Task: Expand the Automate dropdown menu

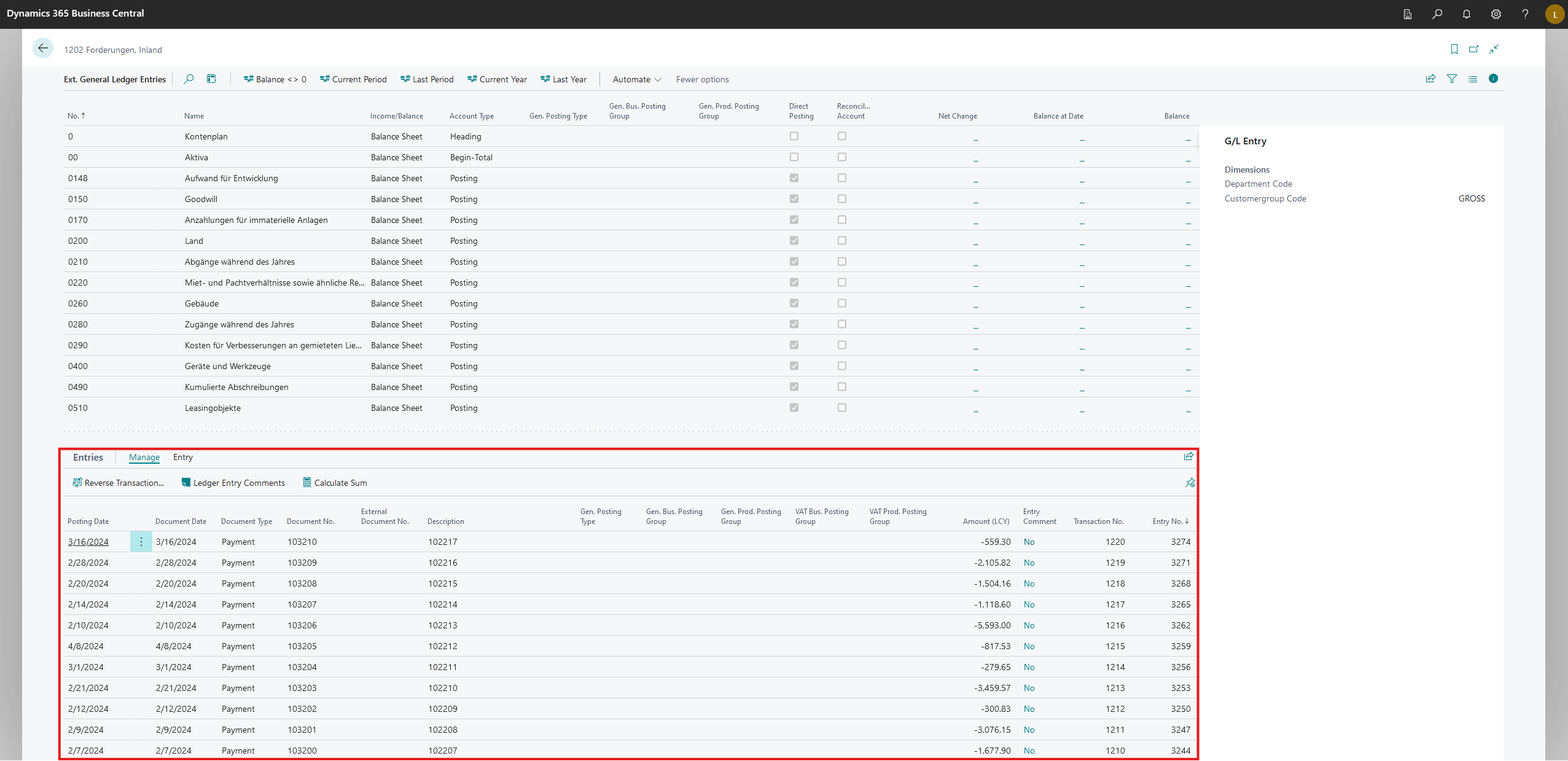Action: [x=636, y=79]
